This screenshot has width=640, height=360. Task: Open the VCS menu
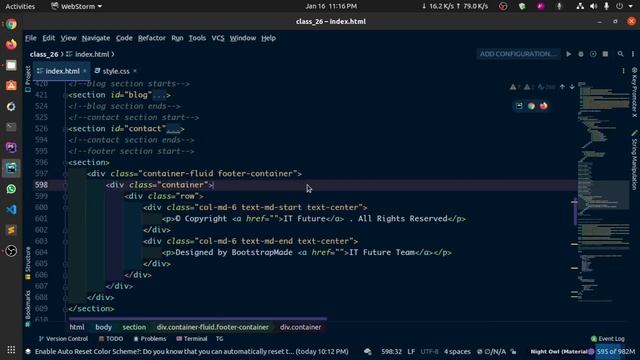coord(218,38)
